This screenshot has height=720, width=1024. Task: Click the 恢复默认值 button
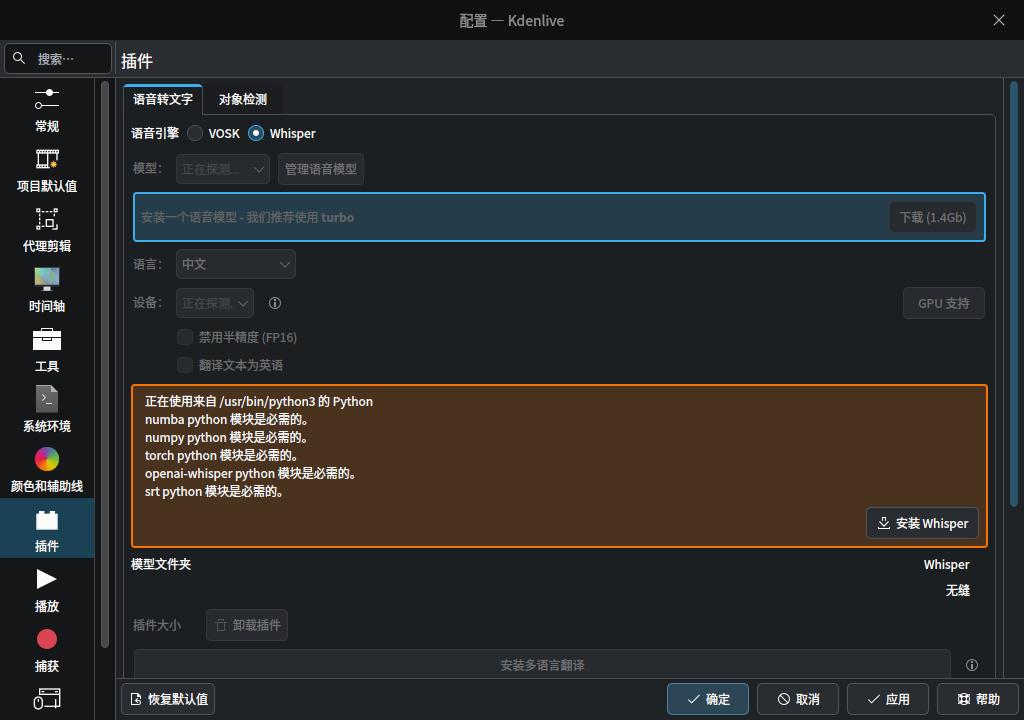click(168, 699)
